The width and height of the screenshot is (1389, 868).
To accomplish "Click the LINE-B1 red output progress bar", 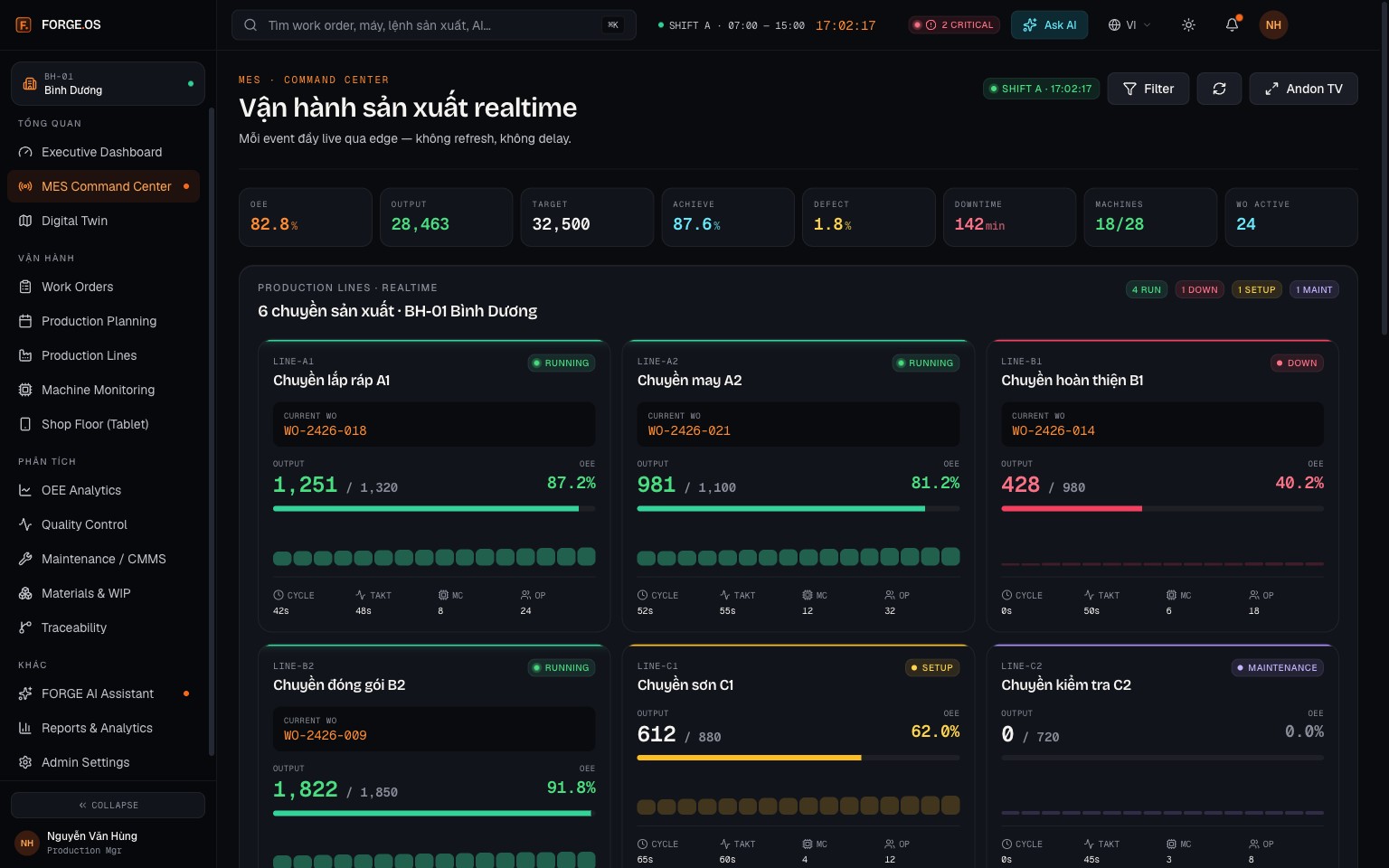I will 1162,509.
